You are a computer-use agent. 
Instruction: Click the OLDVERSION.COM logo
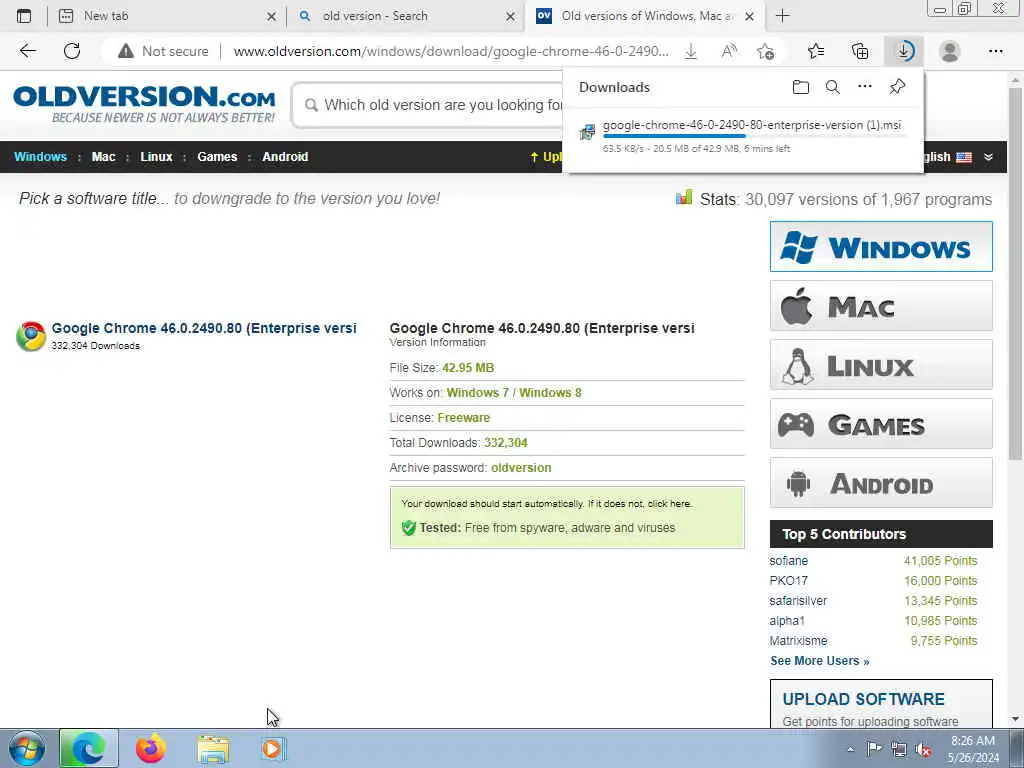point(144,103)
